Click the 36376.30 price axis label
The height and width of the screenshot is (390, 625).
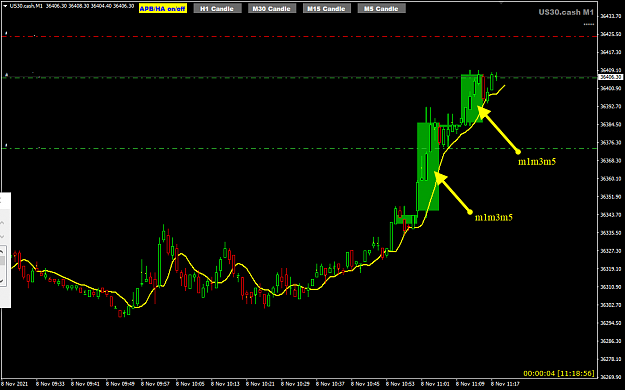click(610, 142)
